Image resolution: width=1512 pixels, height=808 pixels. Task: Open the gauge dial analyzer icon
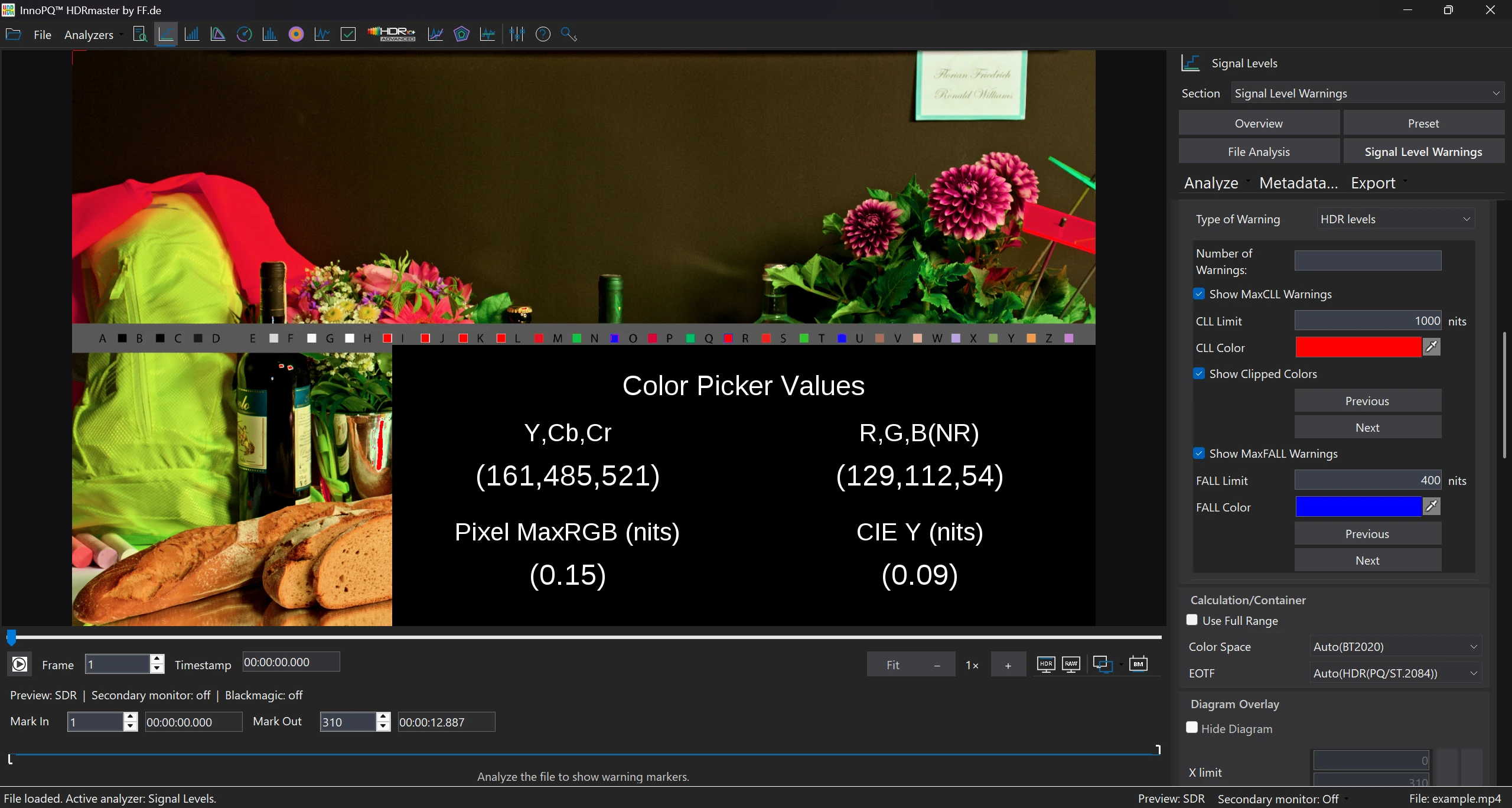[244, 34]
